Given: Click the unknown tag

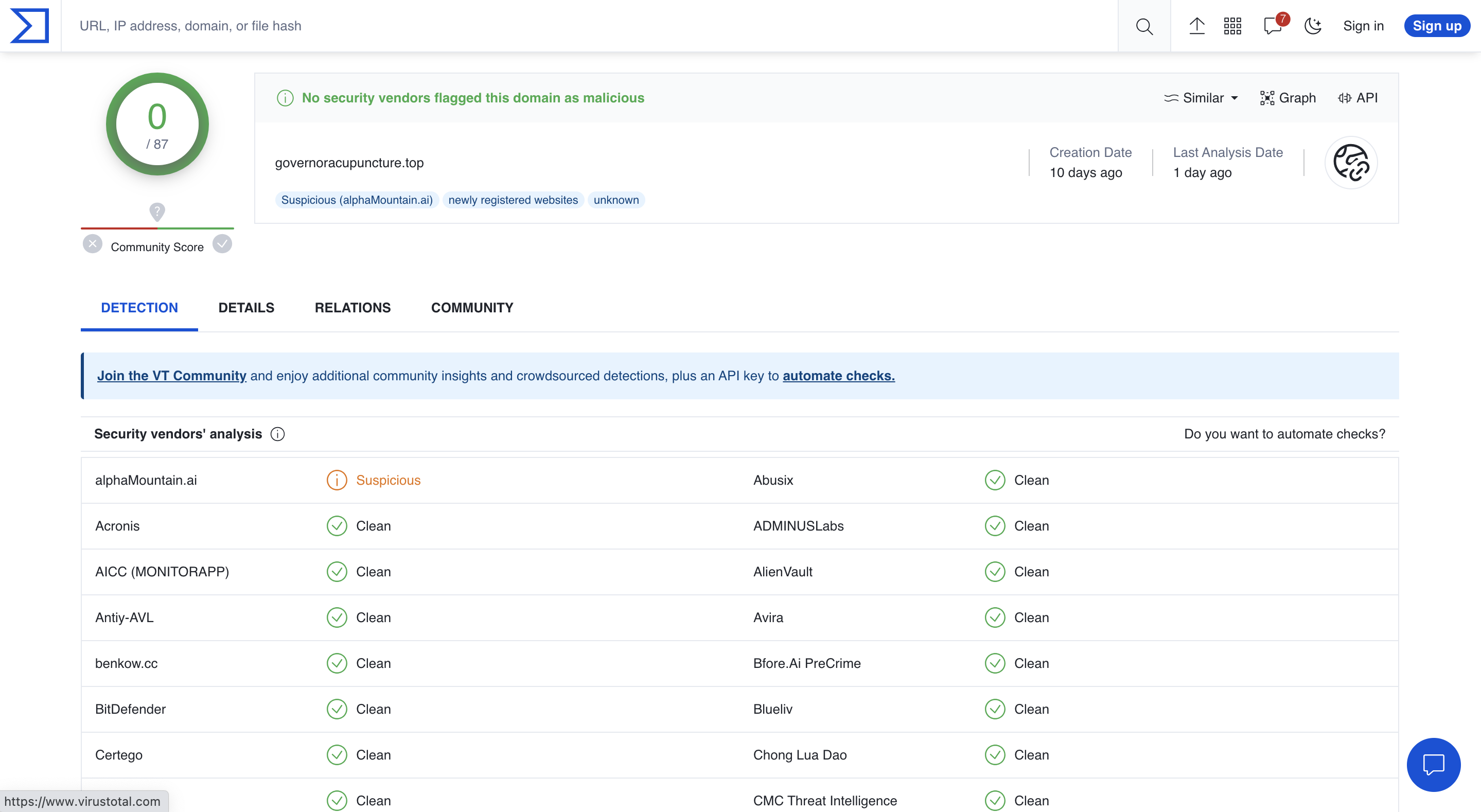Looking at the screenshot, I should click(616, 200).
